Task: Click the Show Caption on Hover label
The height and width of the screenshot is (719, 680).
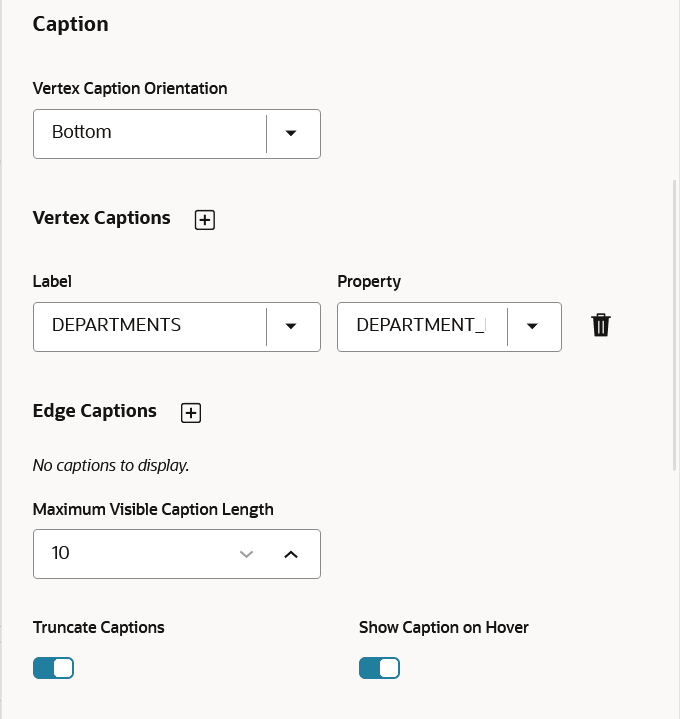Action: pos(444,628)
